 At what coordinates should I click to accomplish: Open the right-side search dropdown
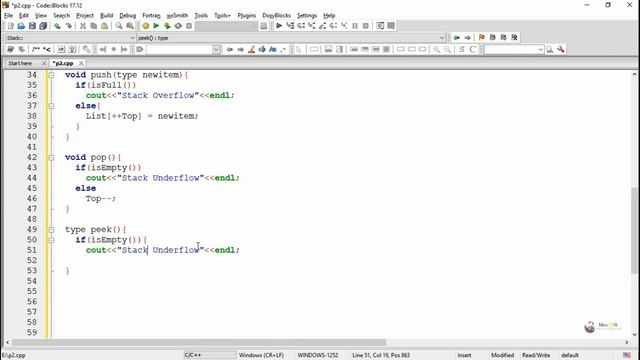(x=540, y=49)
